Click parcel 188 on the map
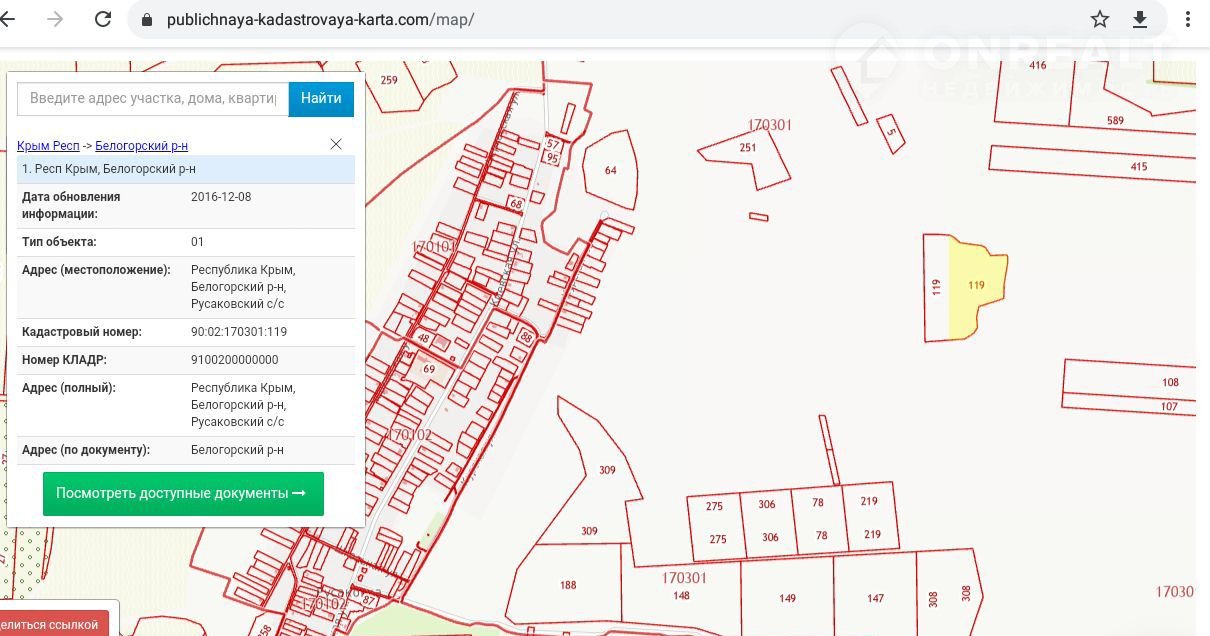 pos(568,585)
